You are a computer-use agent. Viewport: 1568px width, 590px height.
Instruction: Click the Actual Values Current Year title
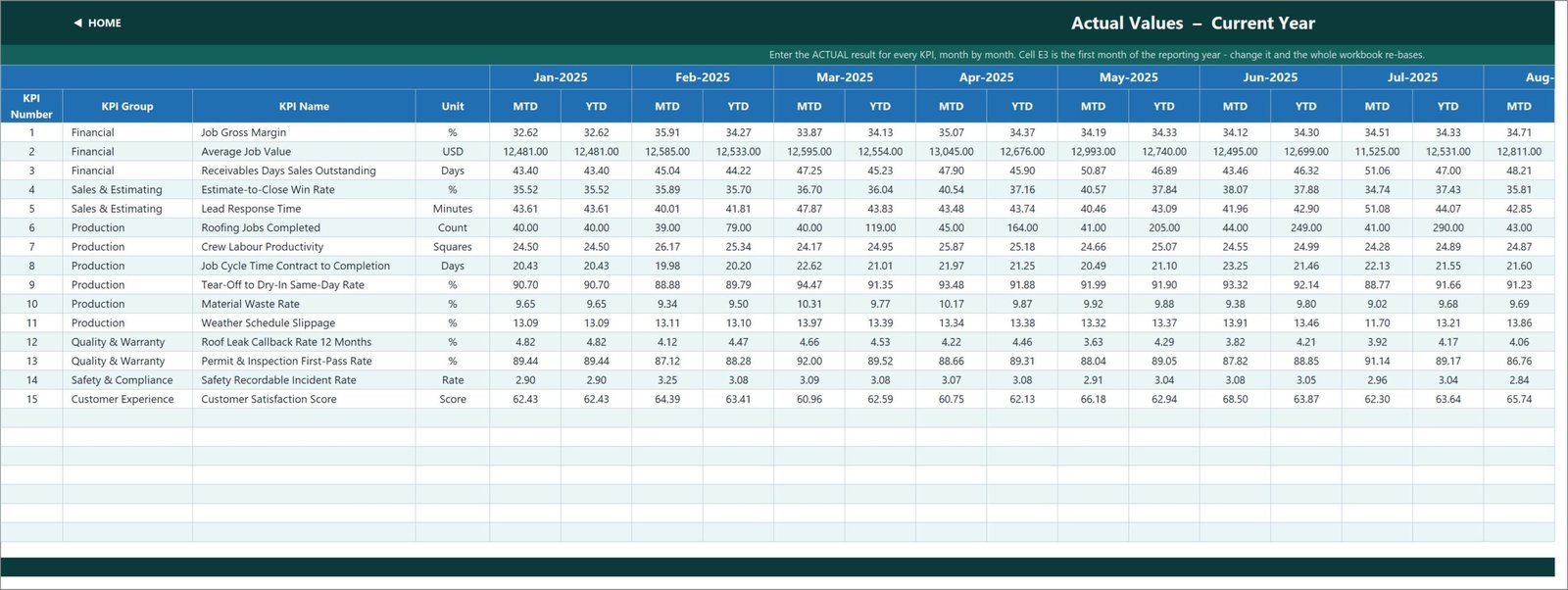(x=1193, y=23)
